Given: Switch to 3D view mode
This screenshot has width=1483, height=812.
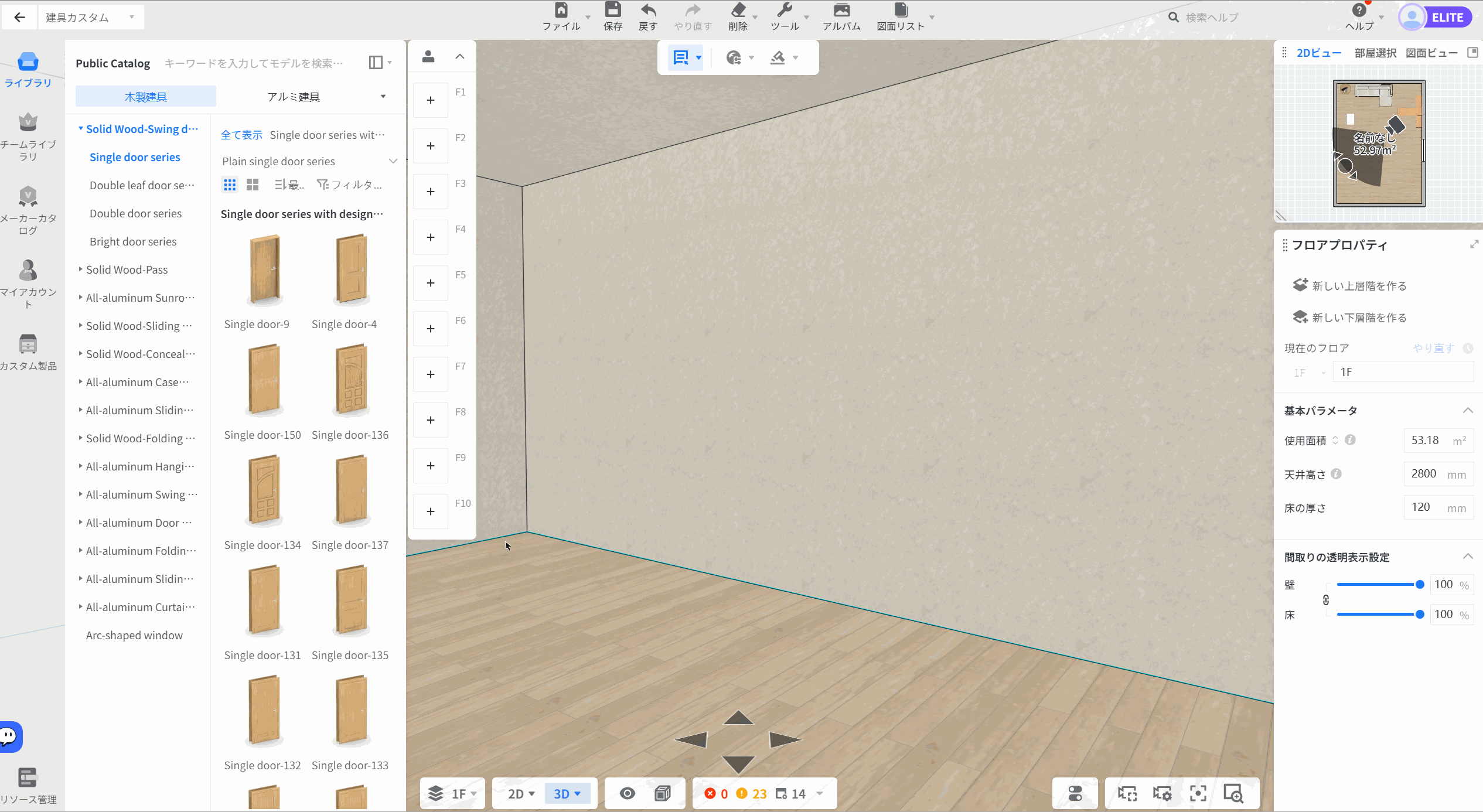Looking at the screenshot, I should coord(567,794).
